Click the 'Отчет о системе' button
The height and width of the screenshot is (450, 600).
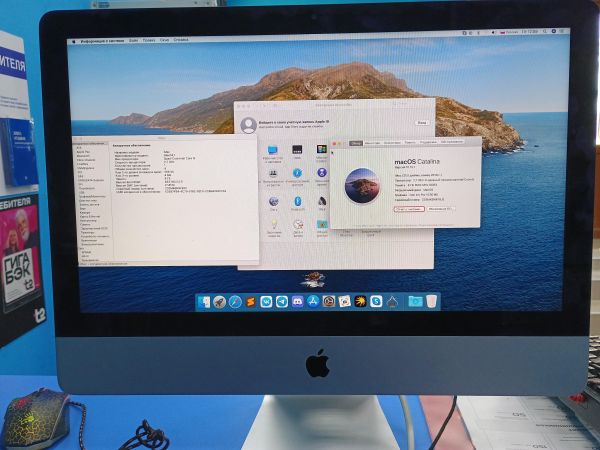pos(409,209)
